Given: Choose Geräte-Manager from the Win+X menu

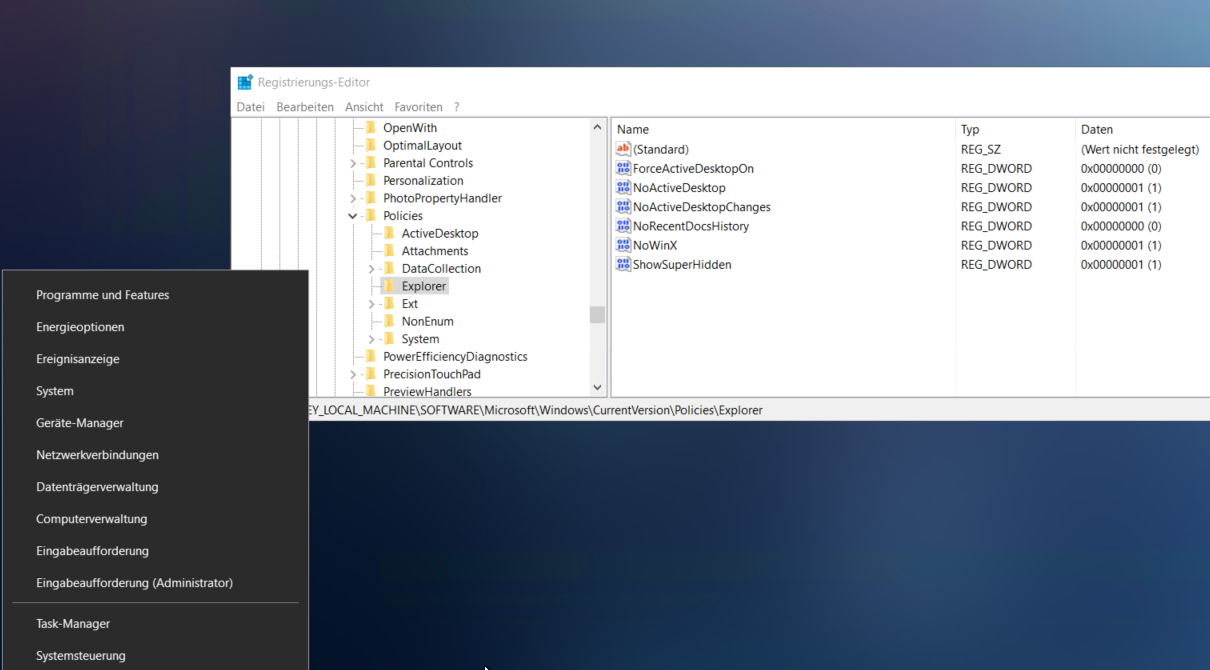Looking at the screenshot, I should pos(80,423).
